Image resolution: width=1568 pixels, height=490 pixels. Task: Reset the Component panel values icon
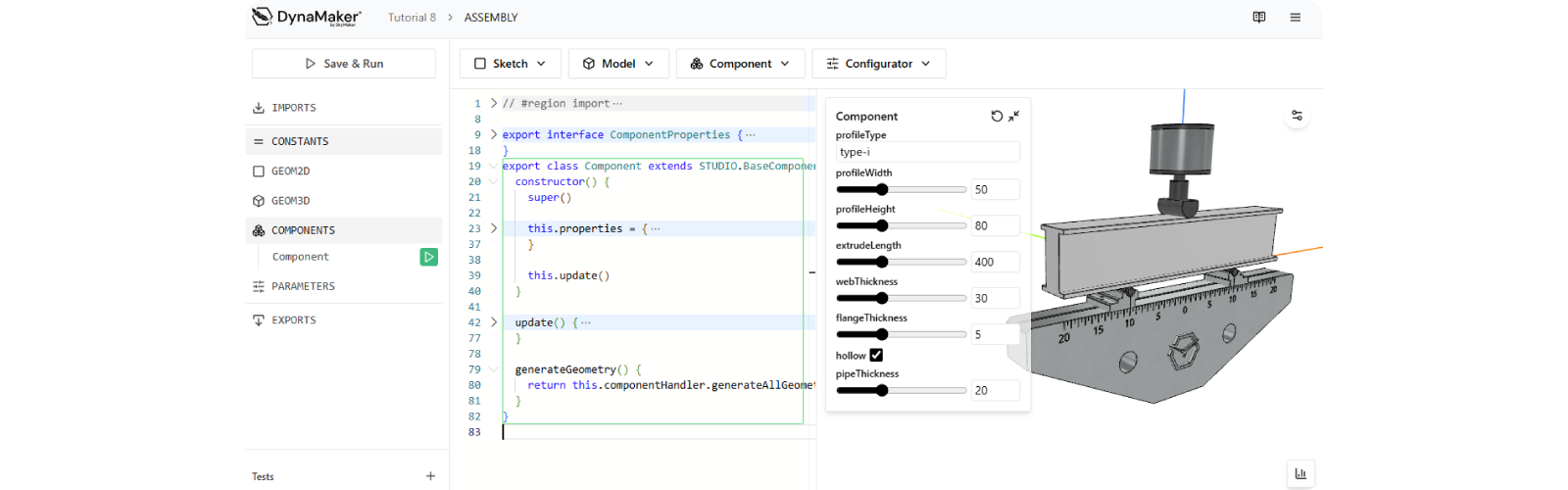[997, 116]
